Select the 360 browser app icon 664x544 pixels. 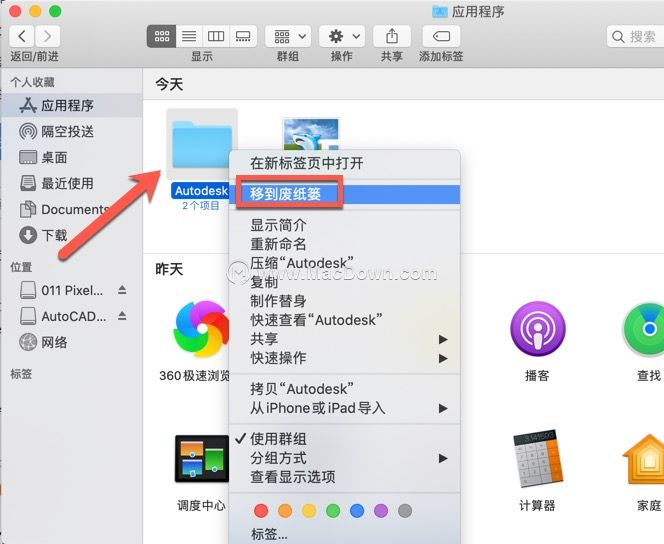pyautogui.click(x=202, y=329)
